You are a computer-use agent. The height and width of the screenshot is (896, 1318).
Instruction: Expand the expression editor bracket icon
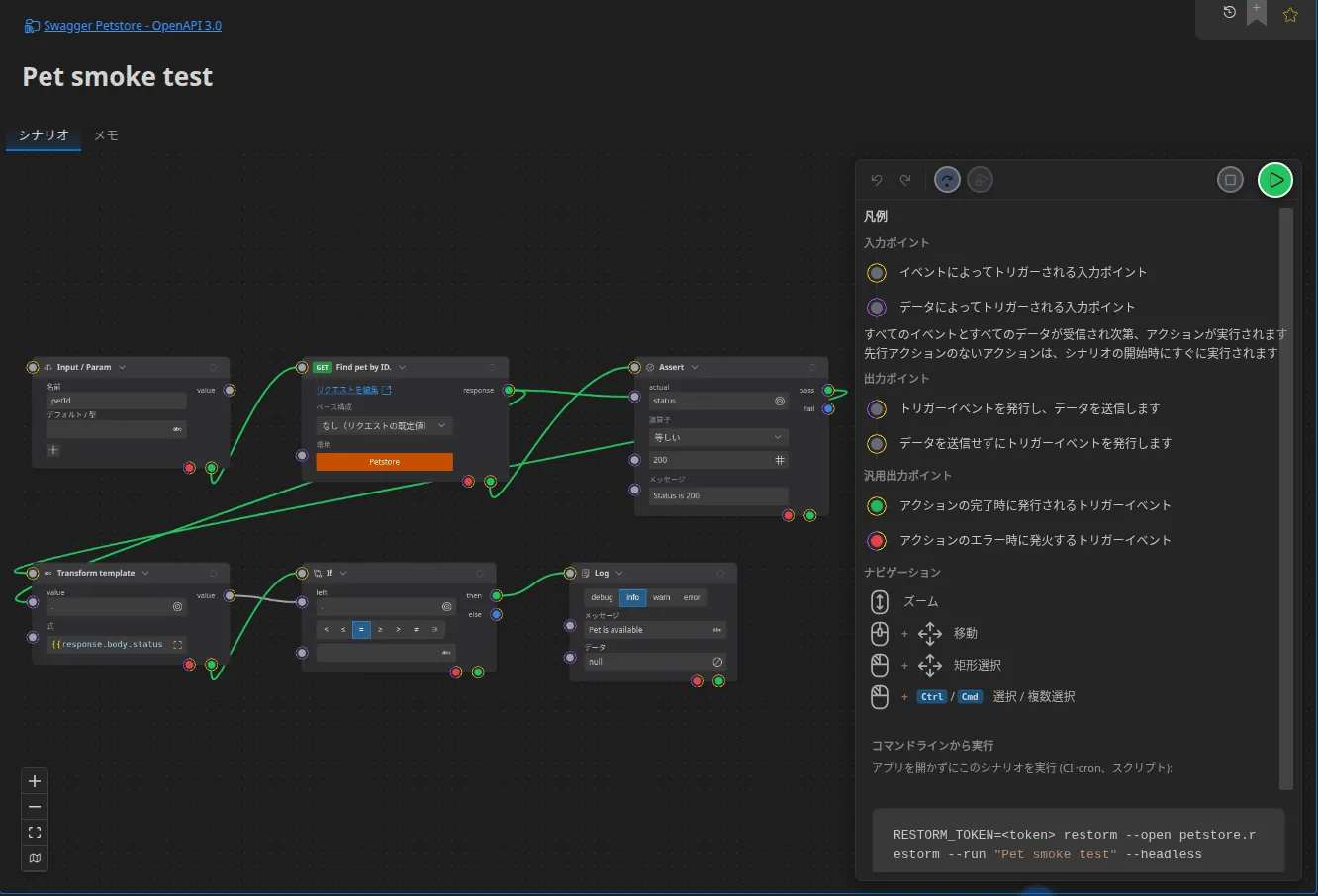coord(178,645)
